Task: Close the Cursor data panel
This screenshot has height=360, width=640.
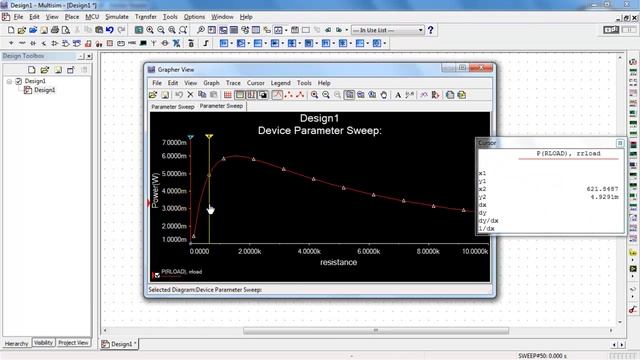Action: click(x=620, y=143)
